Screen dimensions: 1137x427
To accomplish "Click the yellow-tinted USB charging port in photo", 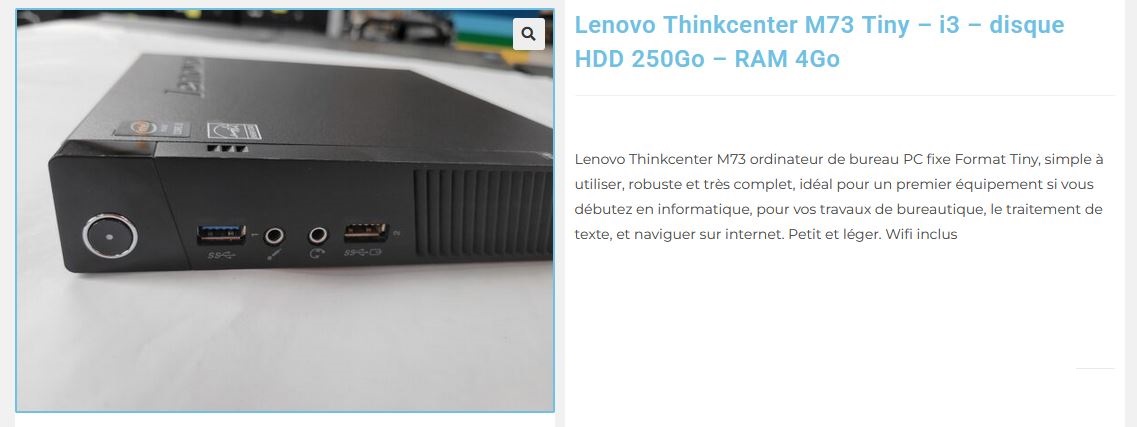I will pos(366,233).
